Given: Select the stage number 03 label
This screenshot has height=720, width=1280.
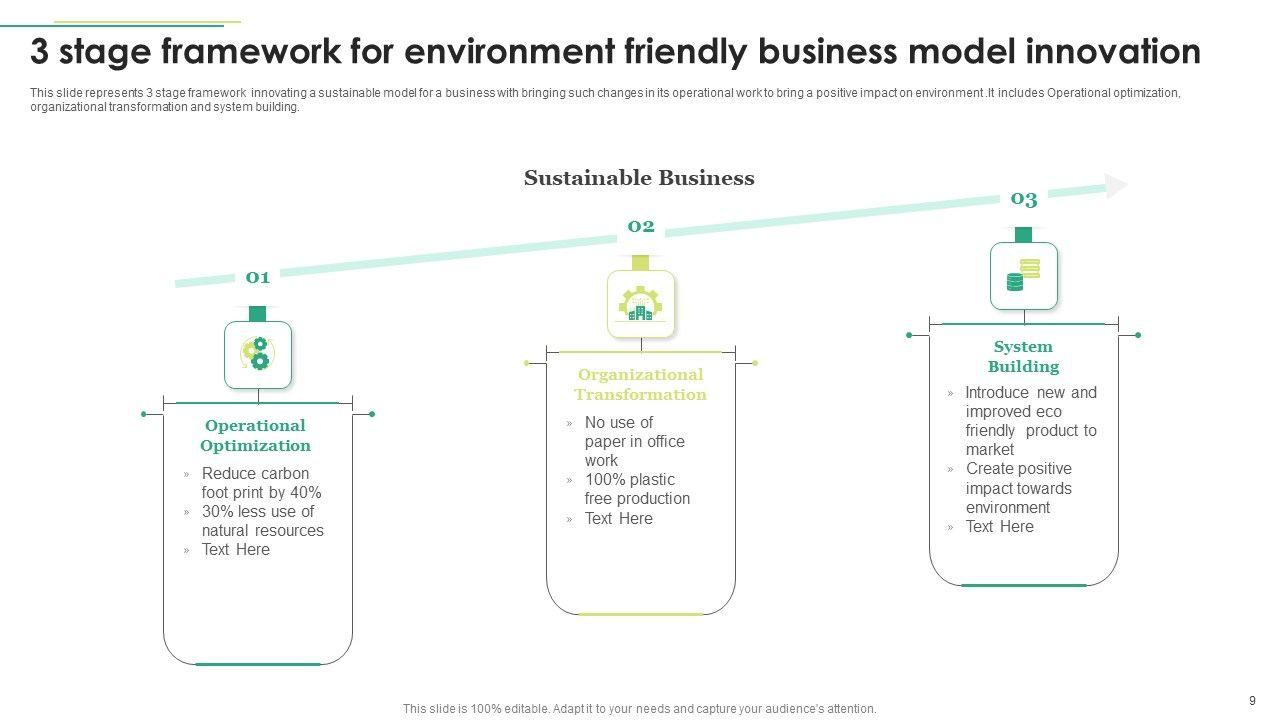Looking at the screenshot, I should coord(1023,199).
